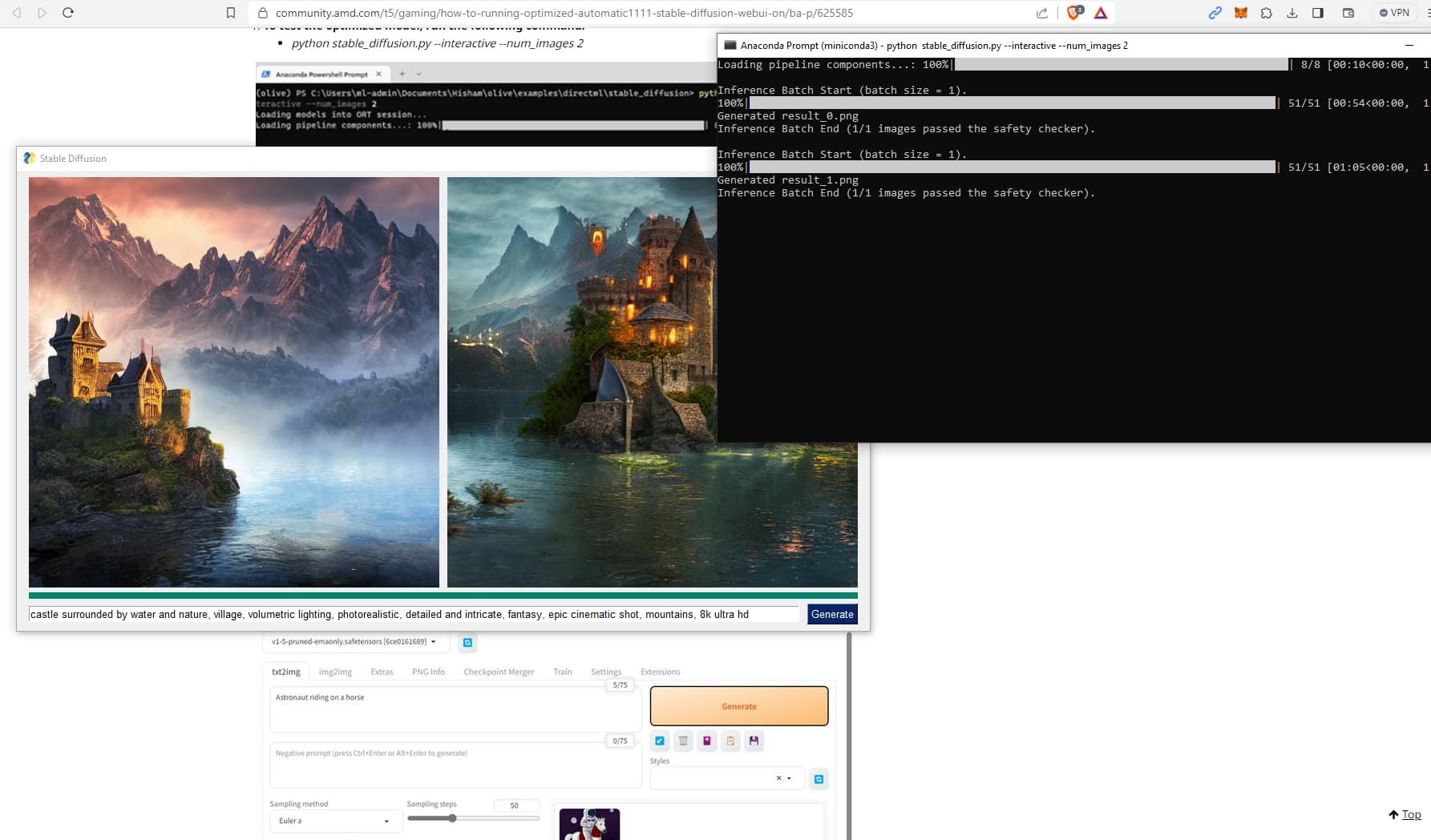1431x840 pixels.
Task: Go back in the browser
Action: (17, 13)
